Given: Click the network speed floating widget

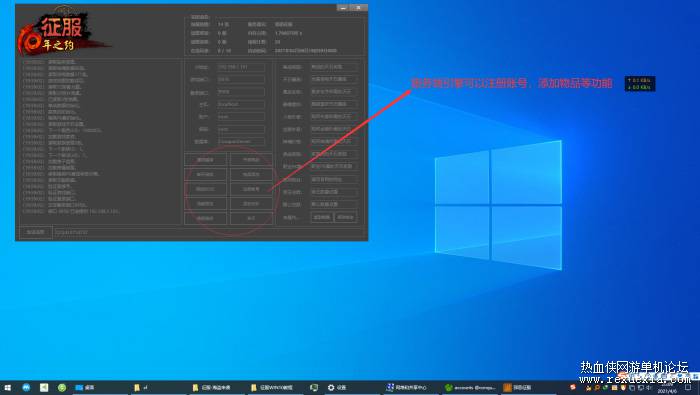Looking at the screenshot, I should (x=640, y=84).
